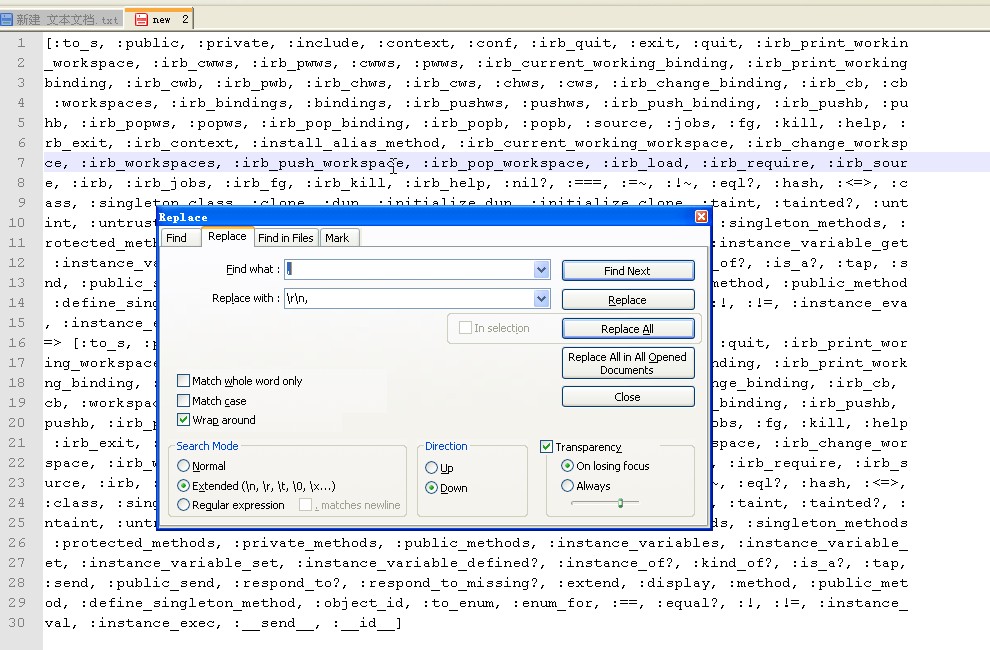Image resolution: width=990 pixels, height=650 pixels.
Task: Expand the Find what history dropdown
Action: [542, 270]
